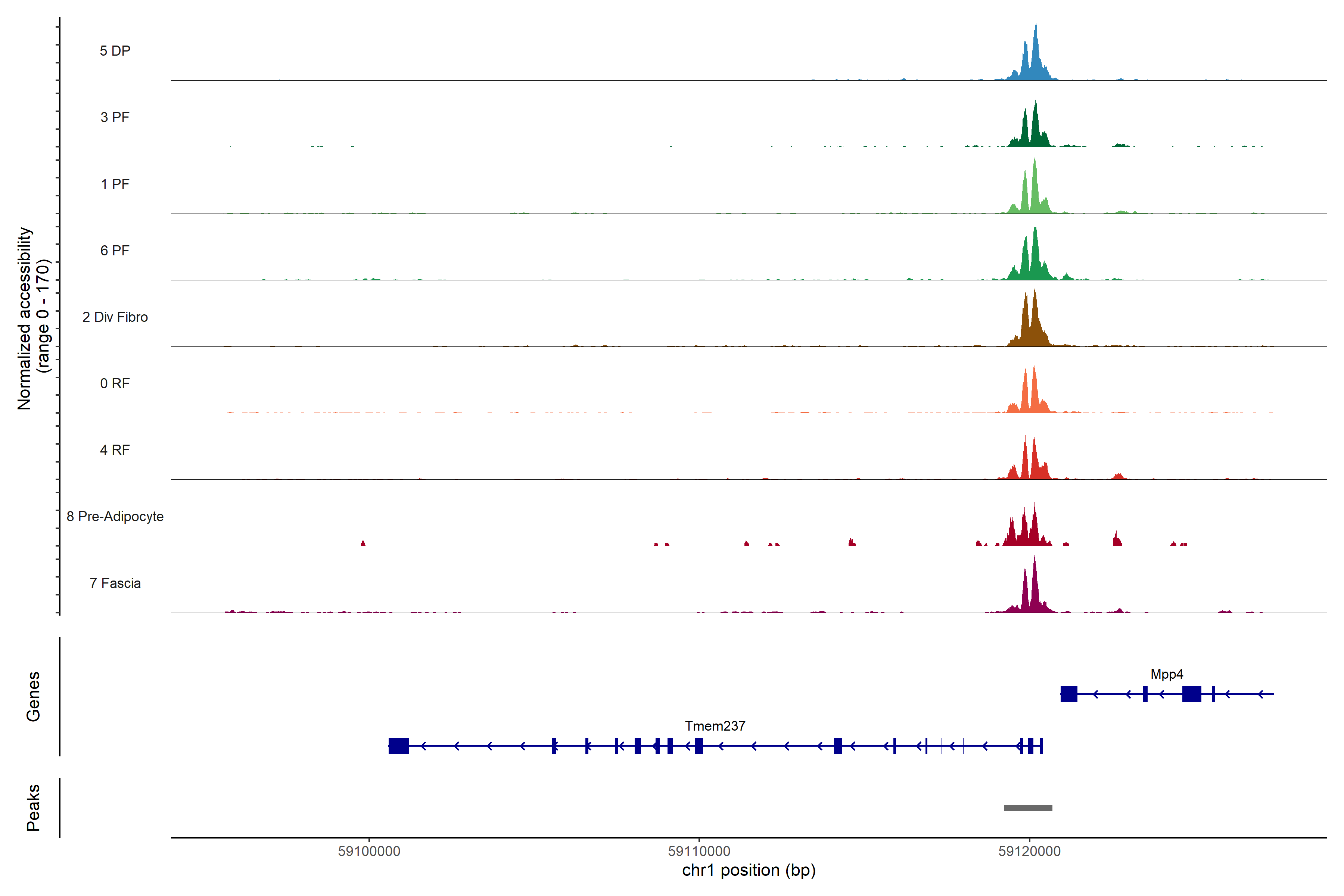
Task: Click the Peaks panel label
Action: tap(33, 808)
